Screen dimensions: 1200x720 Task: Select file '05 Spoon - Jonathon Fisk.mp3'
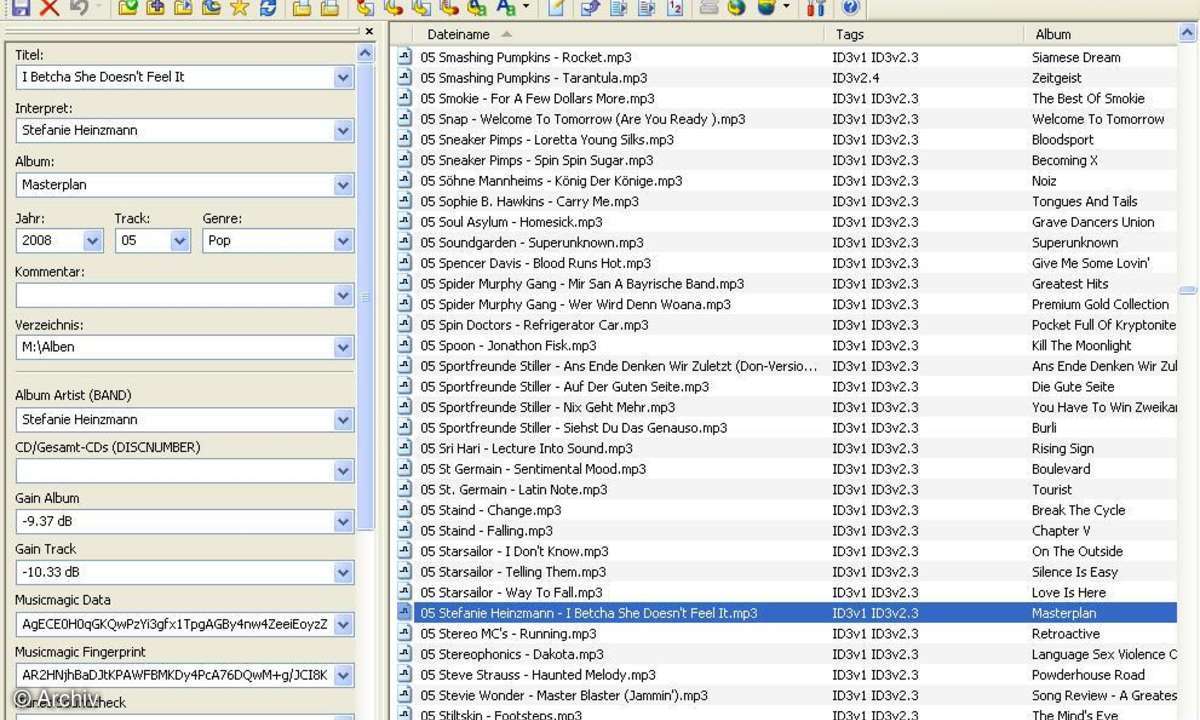[x=508, y=345]
